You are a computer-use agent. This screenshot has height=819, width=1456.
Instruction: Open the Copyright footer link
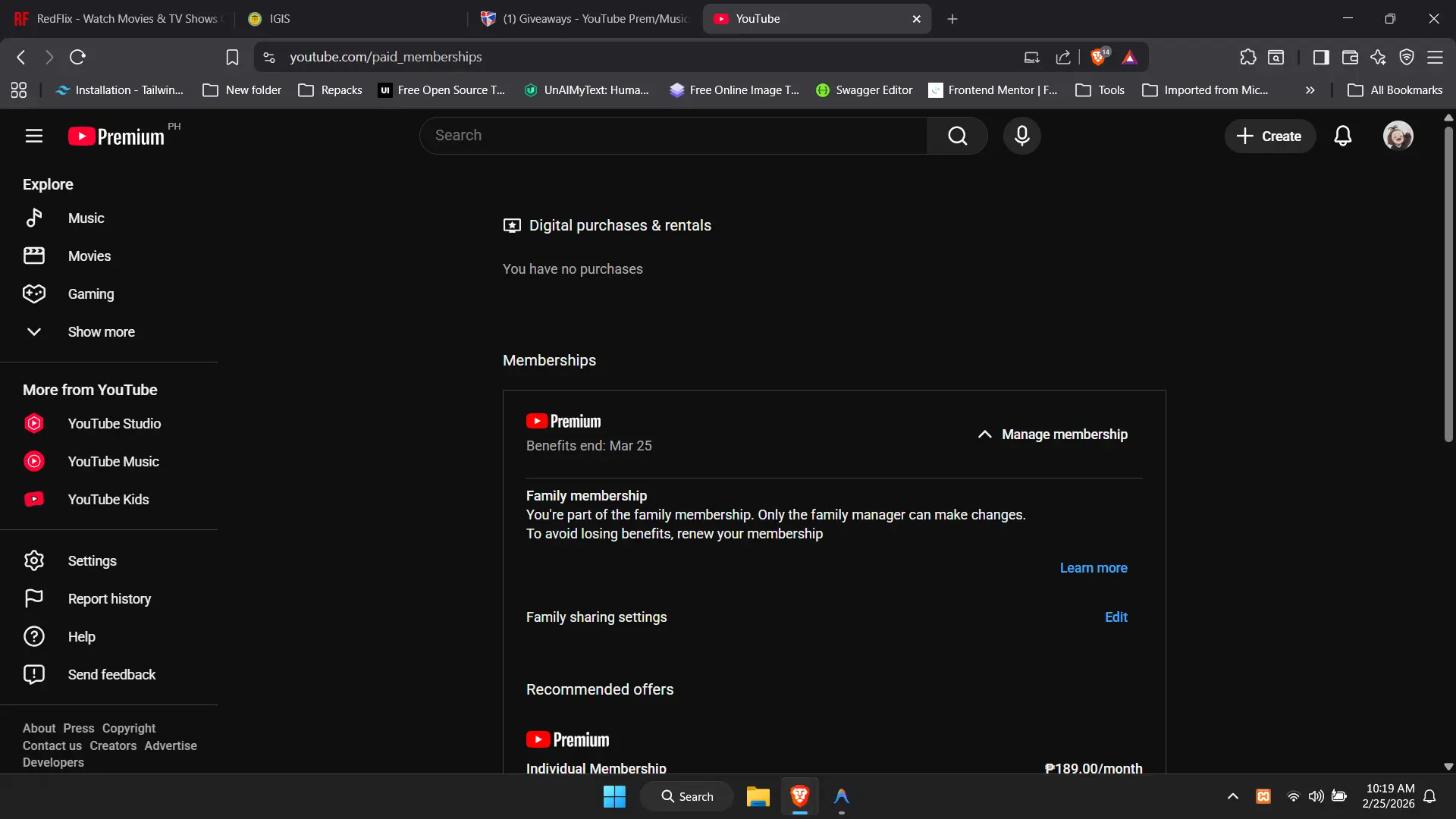tap(129, 729)
